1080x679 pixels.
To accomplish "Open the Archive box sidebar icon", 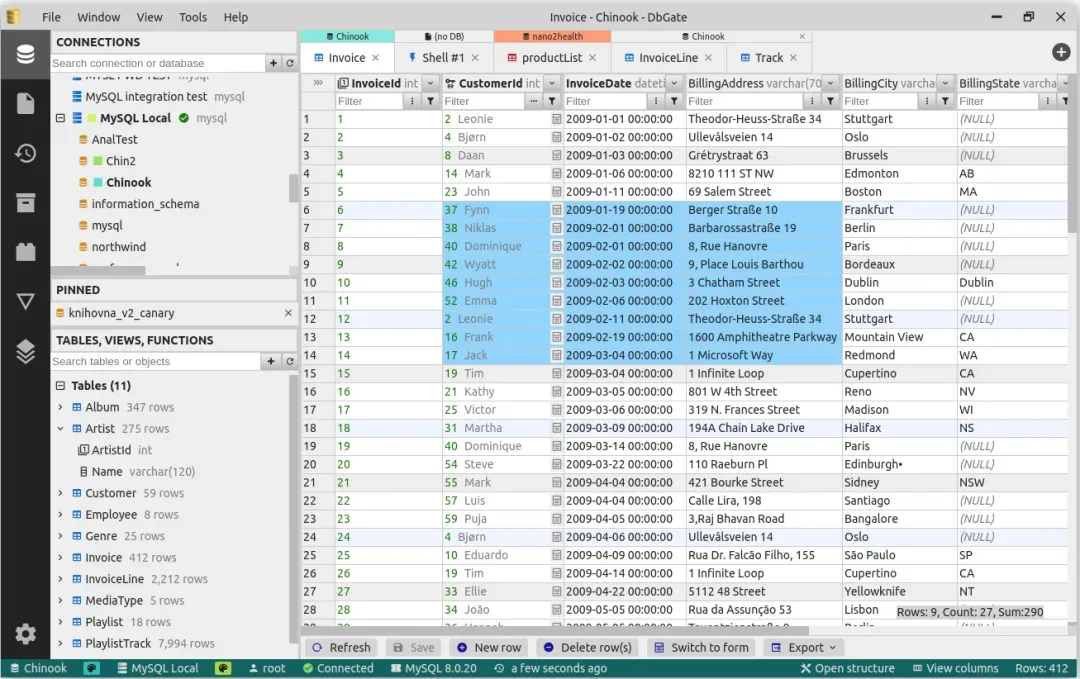I will (x=25, y=203).
